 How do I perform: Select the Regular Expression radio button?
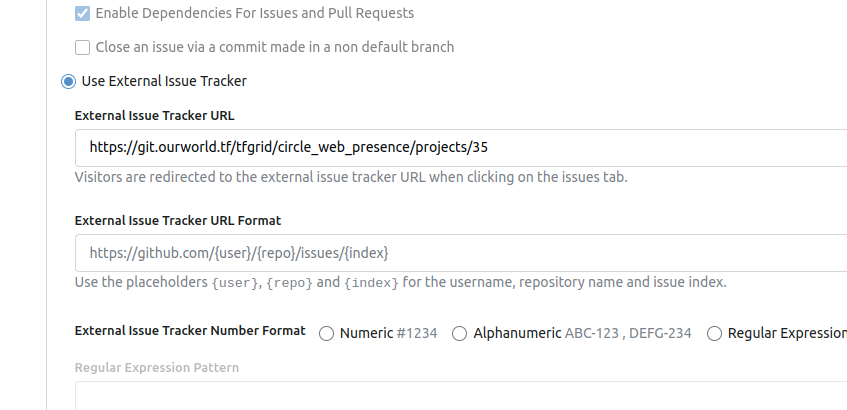tap(714, 334)
